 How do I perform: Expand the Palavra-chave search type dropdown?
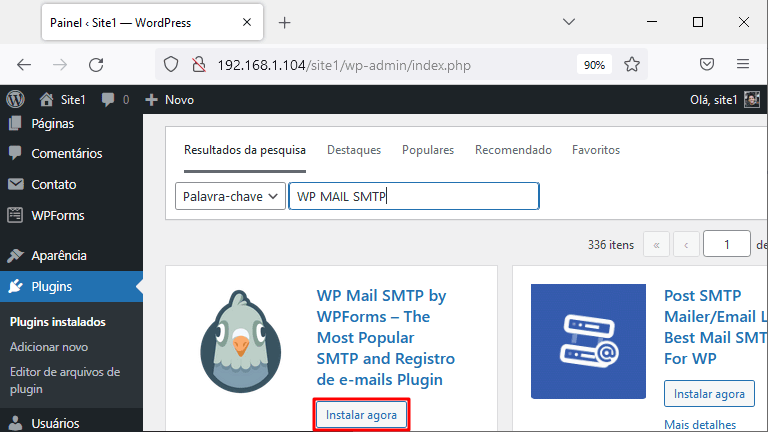(230, 196)
